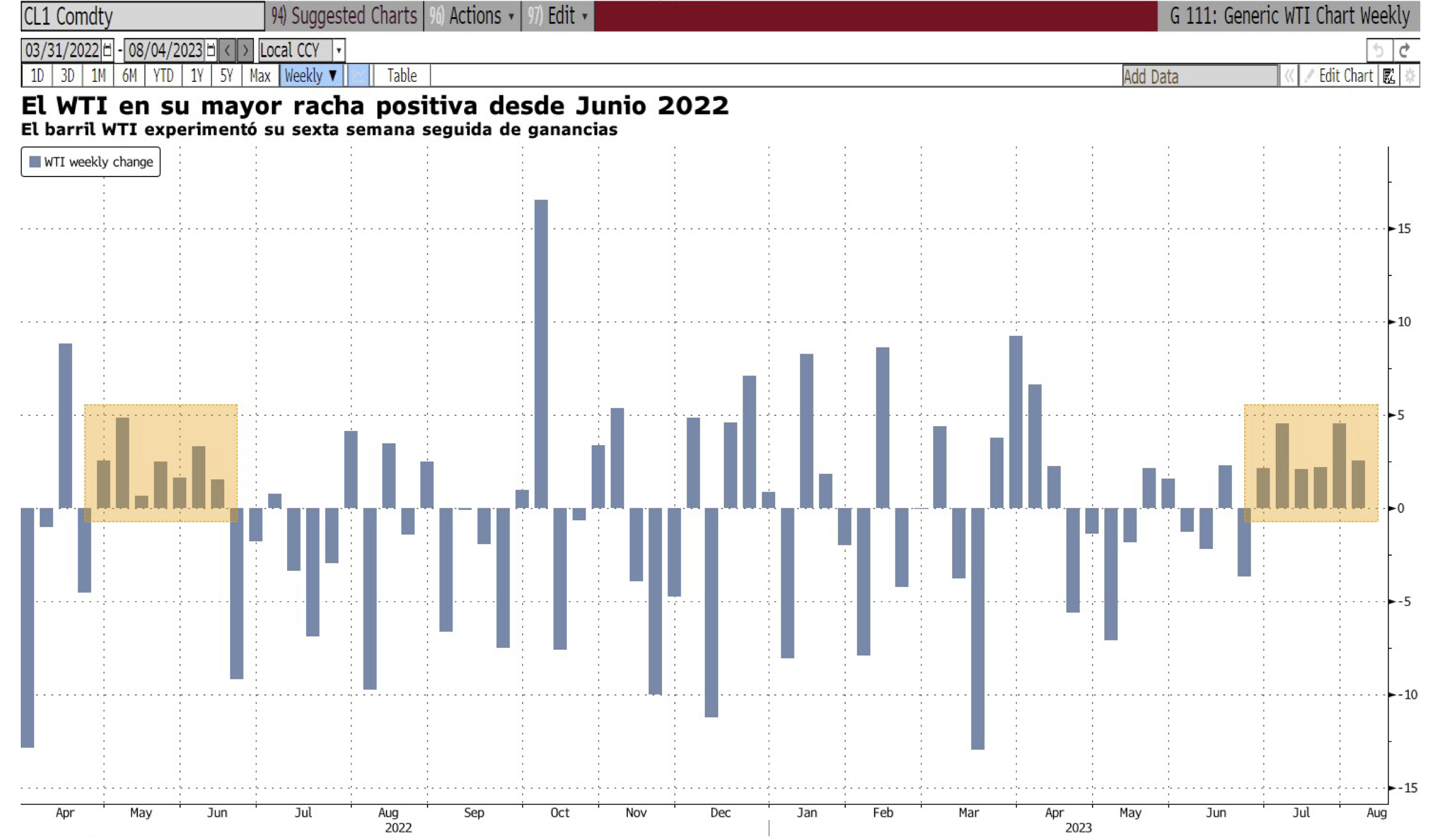Click the Jan label on the x-axis
1456x839 pixels.
pos(807,813)
